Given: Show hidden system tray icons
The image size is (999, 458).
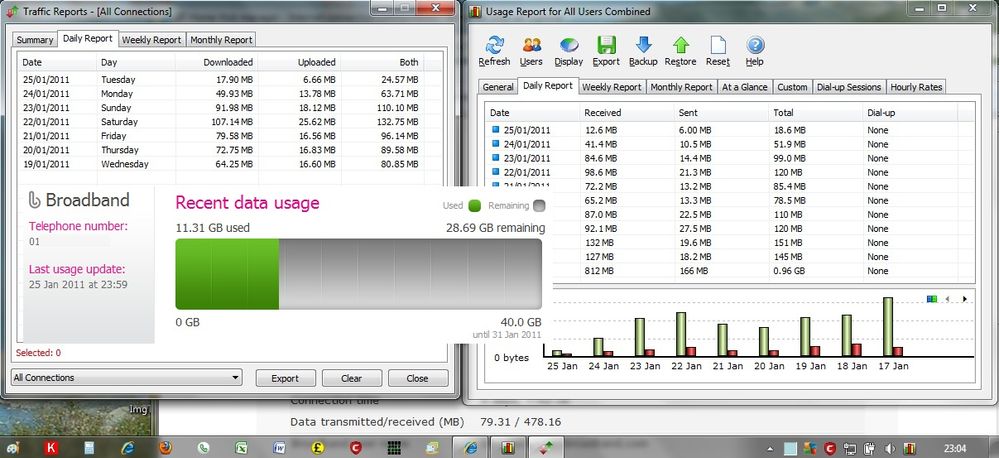Looking at the screenshot, I should [772, 448].
